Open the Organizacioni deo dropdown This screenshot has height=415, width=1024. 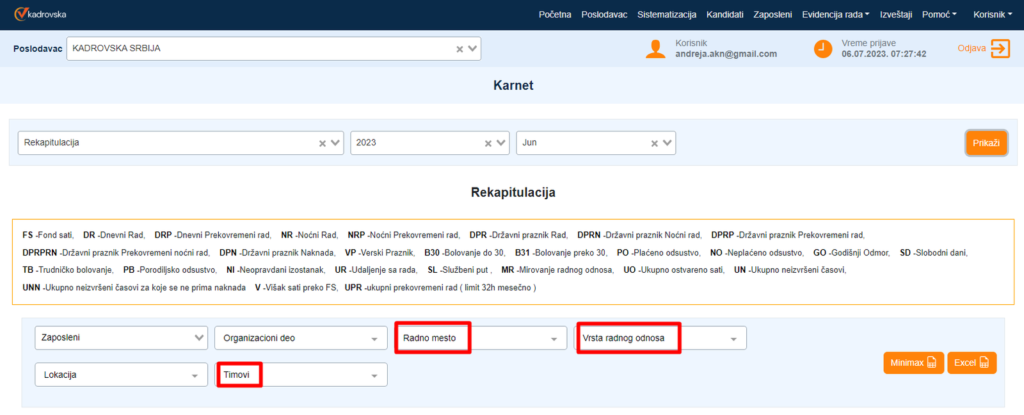(x=374, y=339)
